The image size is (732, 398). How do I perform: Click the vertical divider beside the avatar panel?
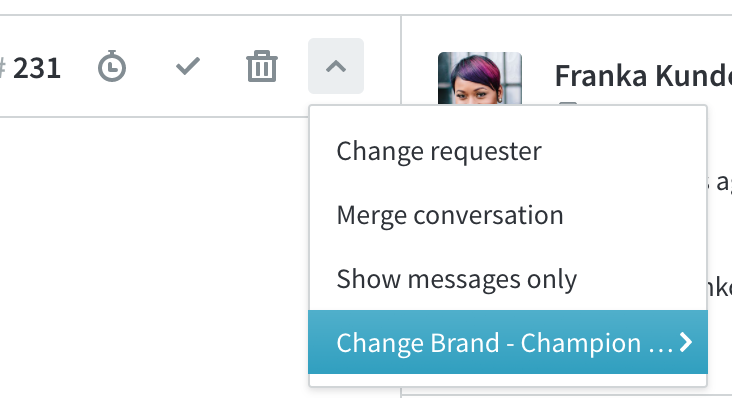(x=401, y=61)
